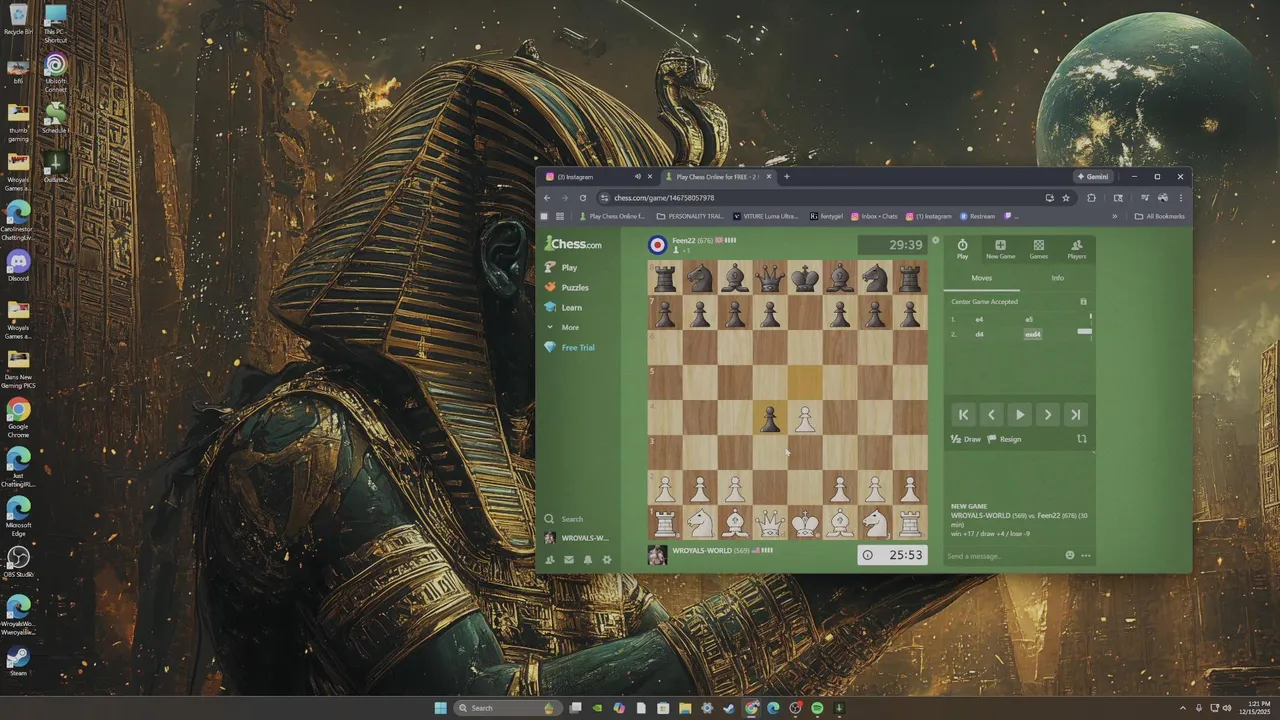Click the Chess.com logo
This screenshot has width=1280, height=720.
click(573, 244)
